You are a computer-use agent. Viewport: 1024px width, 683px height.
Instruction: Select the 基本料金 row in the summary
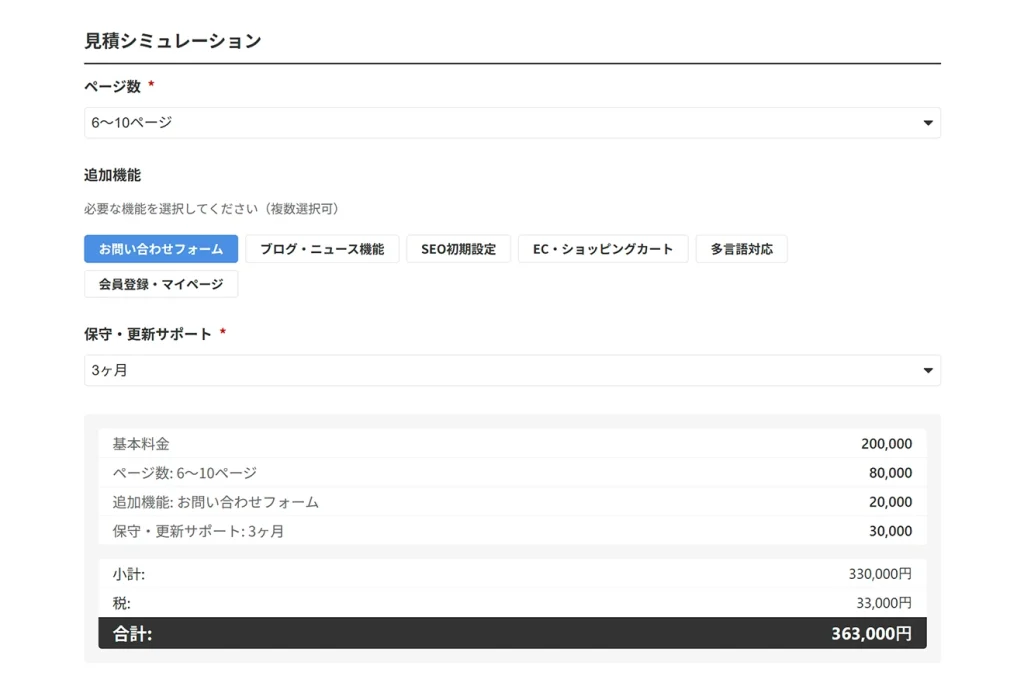[512, 444]
